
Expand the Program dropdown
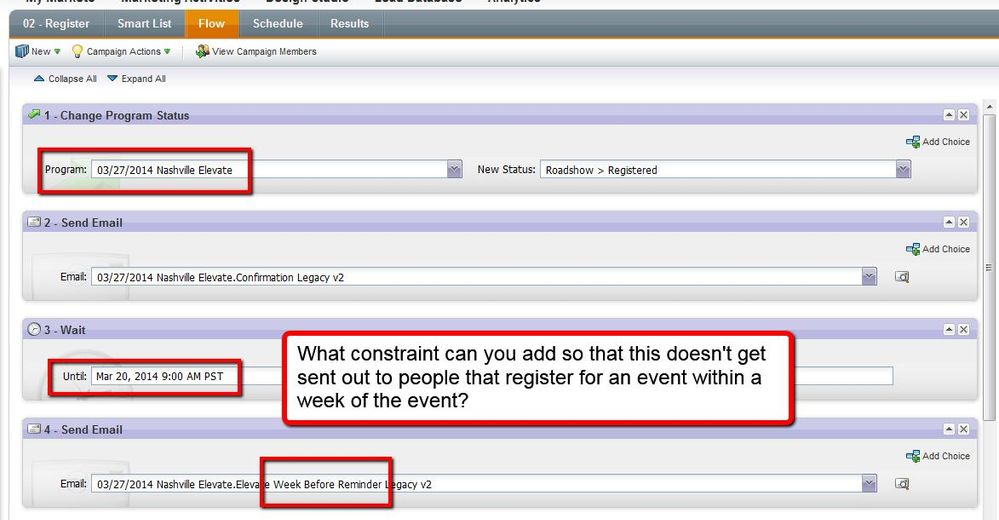click(x=455, y=170)
